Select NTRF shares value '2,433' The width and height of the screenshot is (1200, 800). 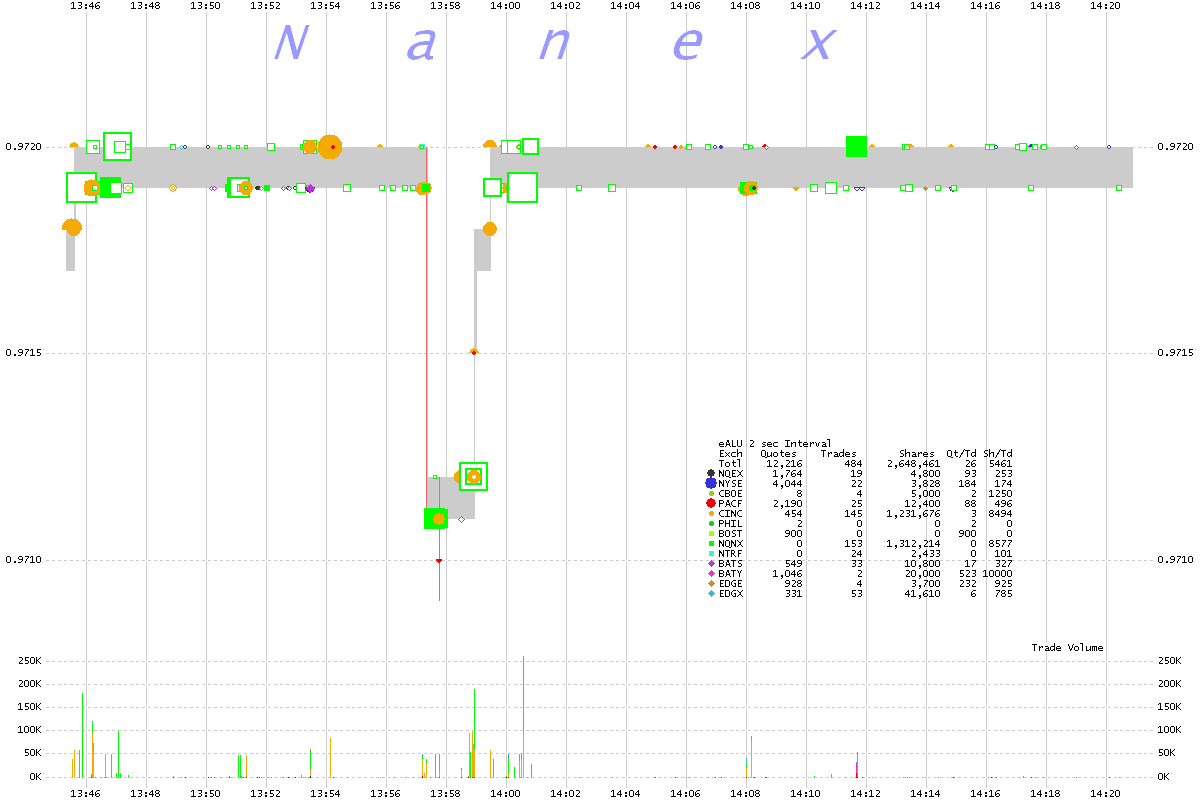(924, 553)
